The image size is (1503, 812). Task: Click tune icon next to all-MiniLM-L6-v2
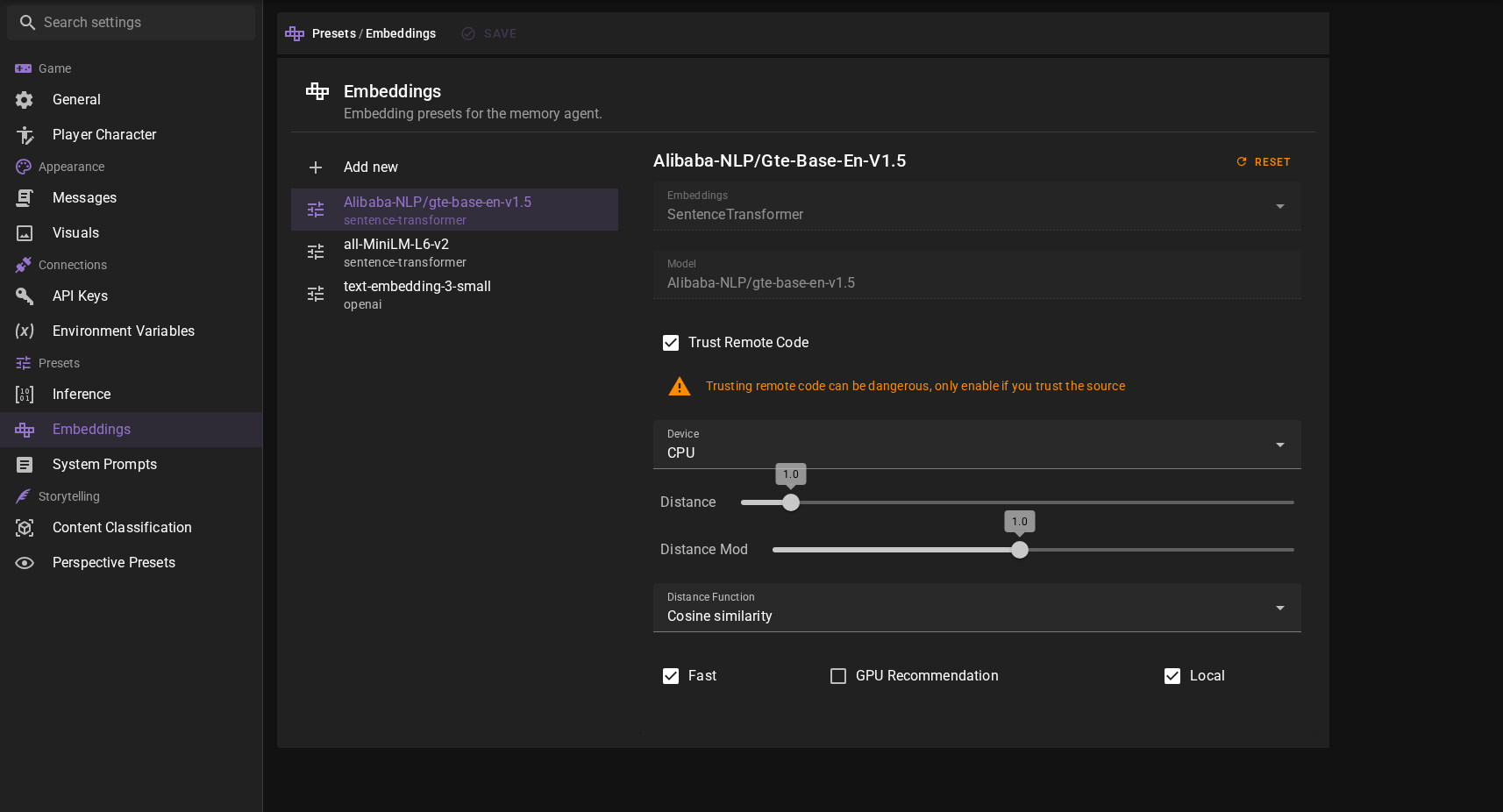(316, 252)
